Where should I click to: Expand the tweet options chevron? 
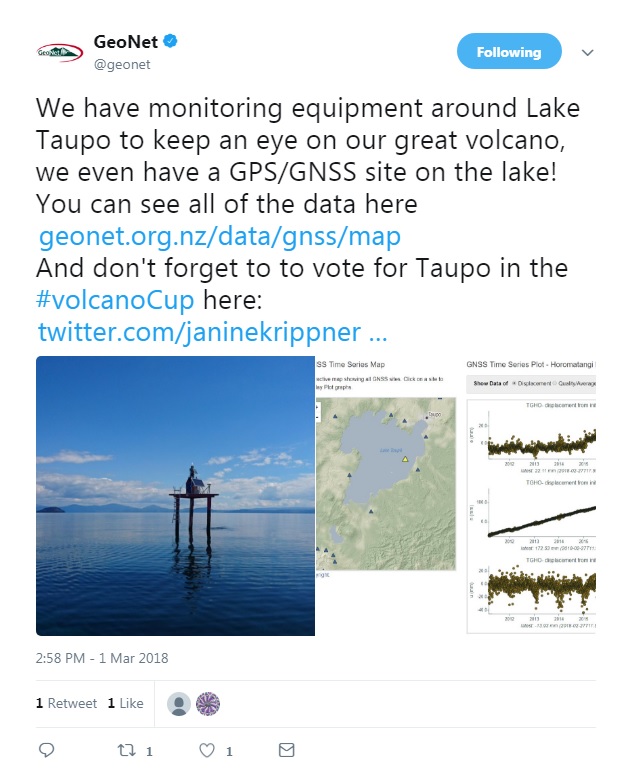point(587,53)
